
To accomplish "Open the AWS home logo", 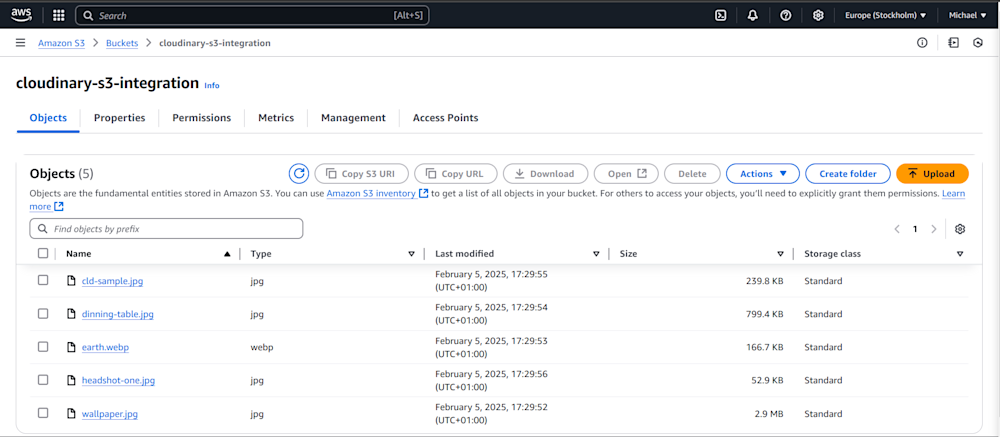I will point(21,14).
